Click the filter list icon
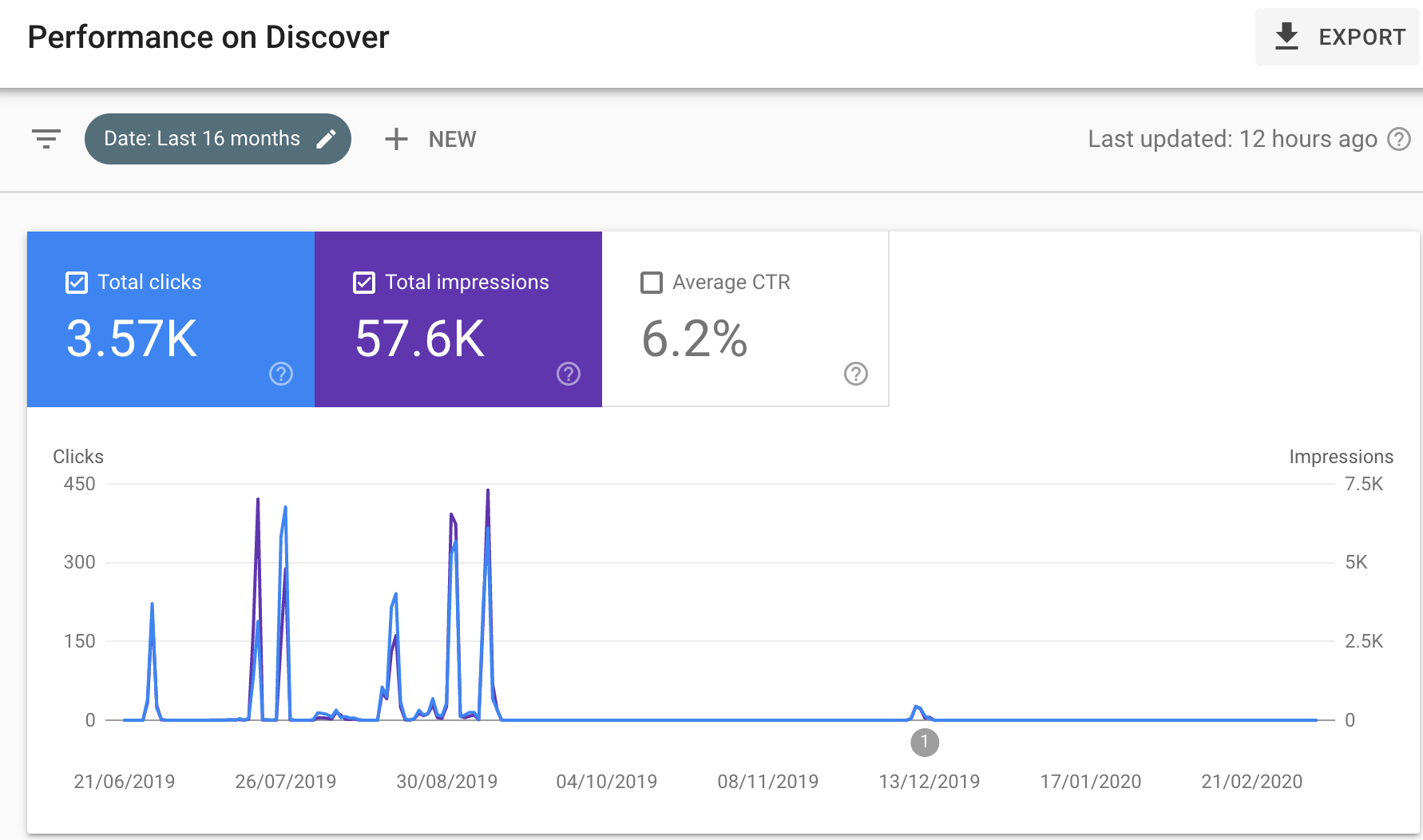1423x840 pixels. tap(46, 139)
